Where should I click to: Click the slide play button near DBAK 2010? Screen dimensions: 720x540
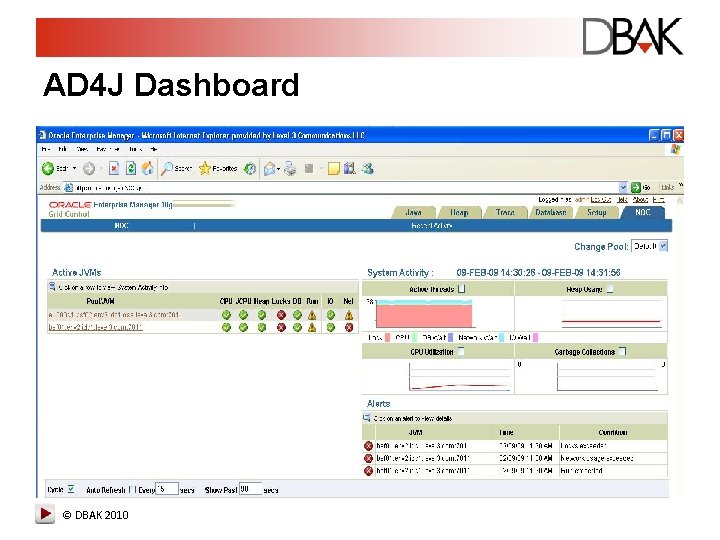click(x=45, y=514)
